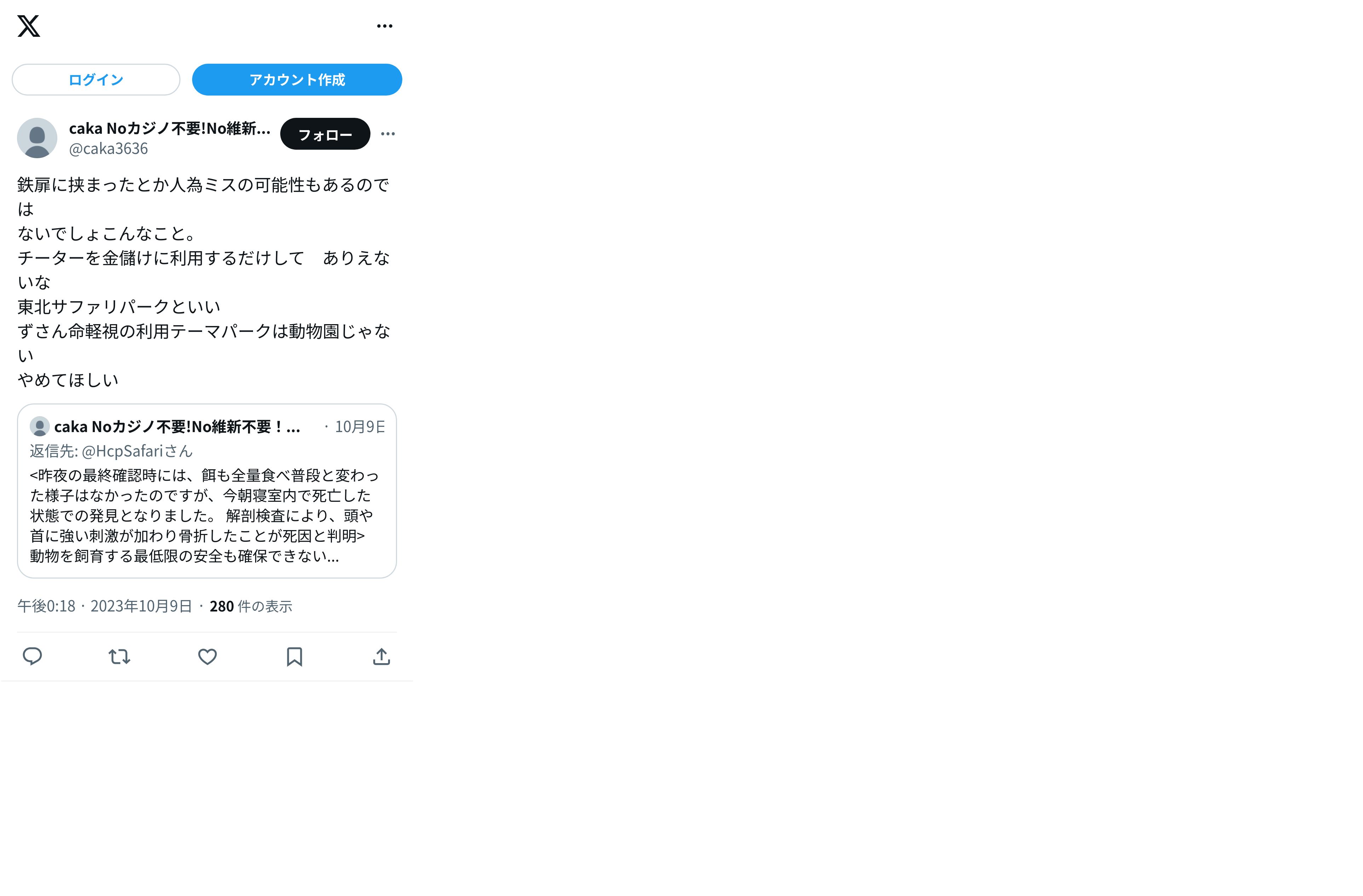Click the X logo icon

click(29, 26)
